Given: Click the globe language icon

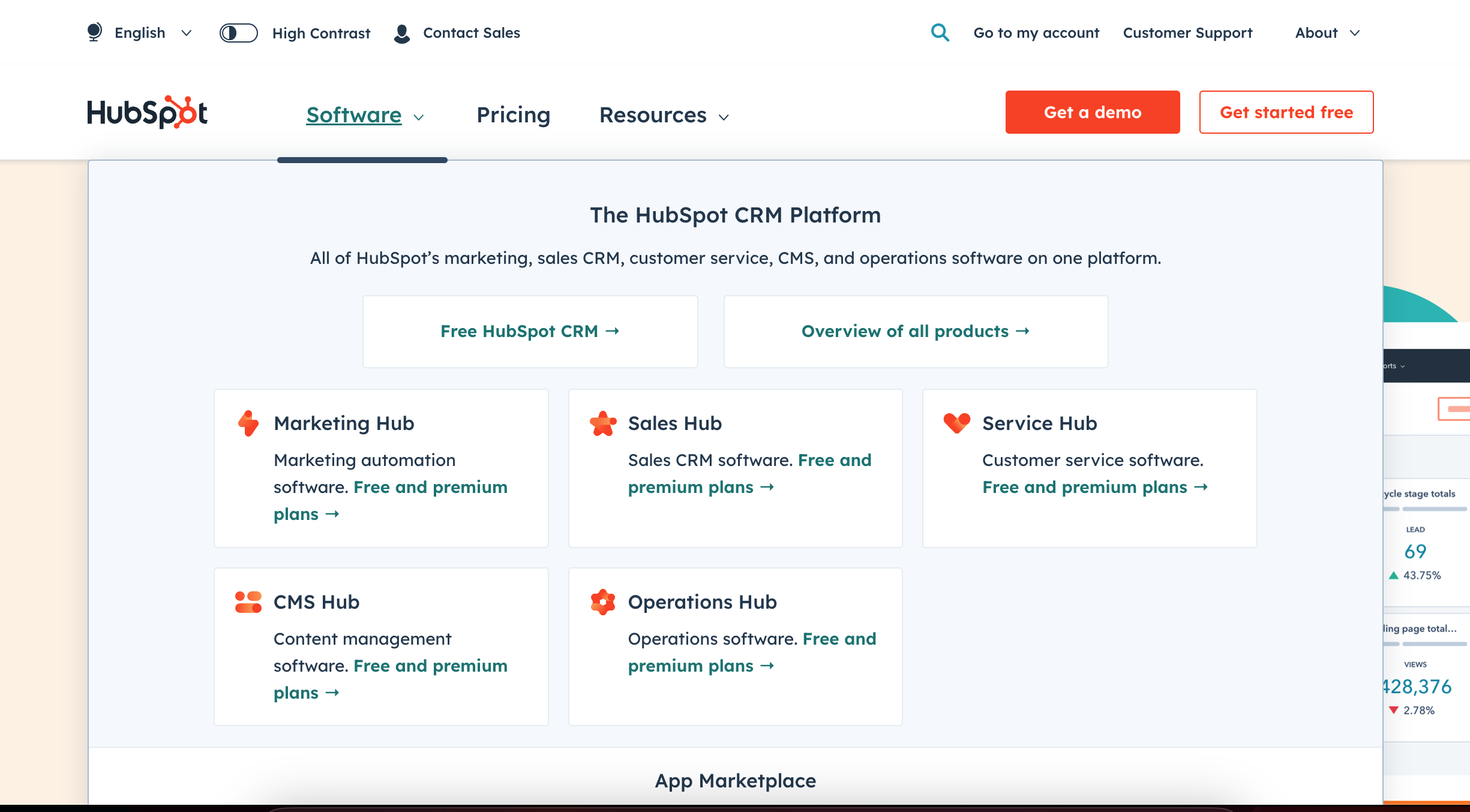Looking at the screenshot, I should [x=95, y=32].
